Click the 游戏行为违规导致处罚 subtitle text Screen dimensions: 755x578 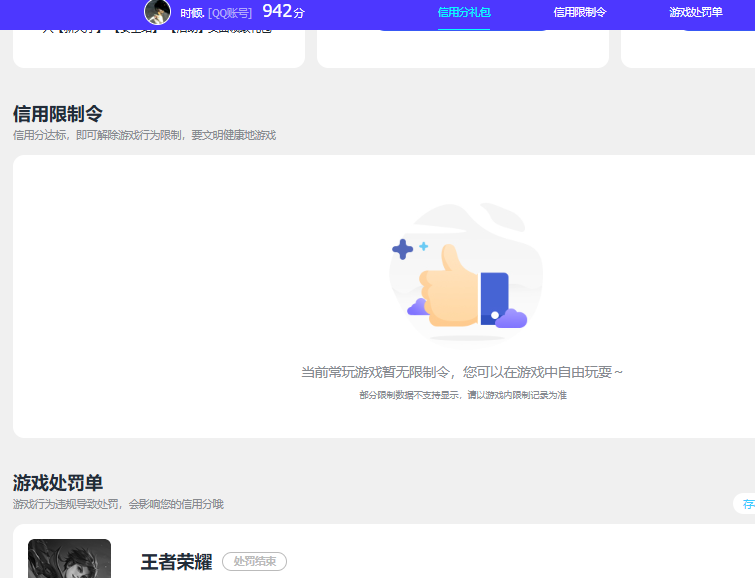[x=118, y=504]
